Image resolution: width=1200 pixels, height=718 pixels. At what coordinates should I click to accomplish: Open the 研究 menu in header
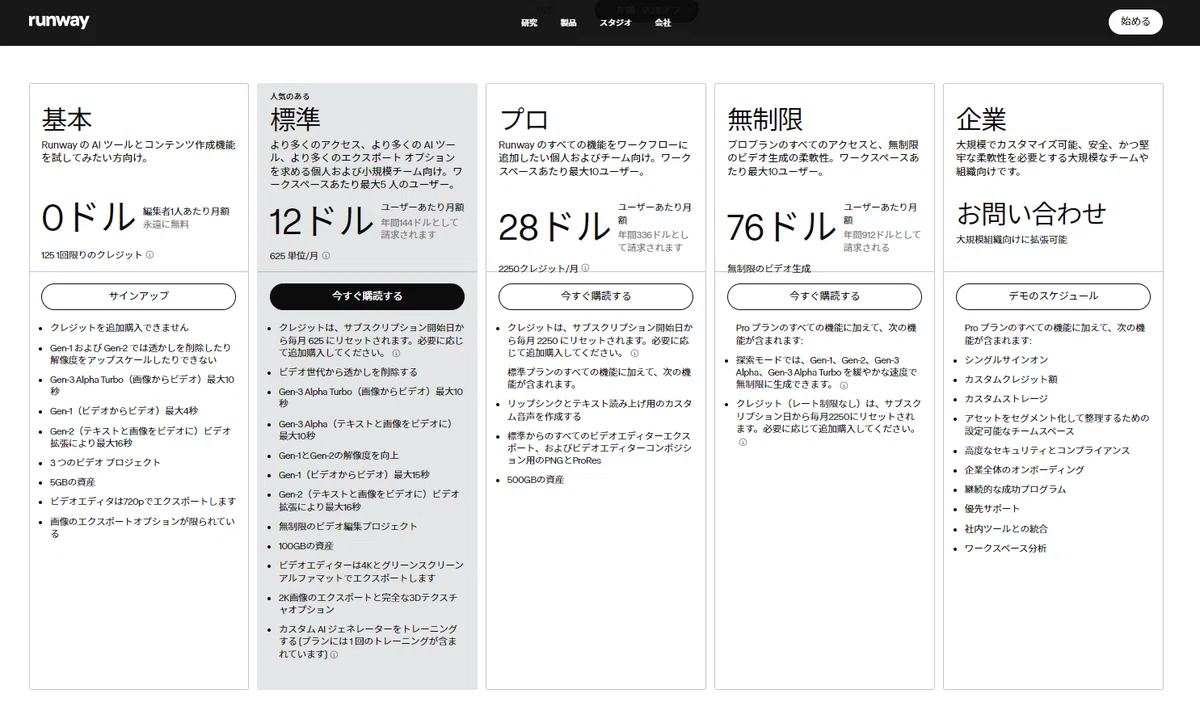pyautogui.click(x=529, y=22)
